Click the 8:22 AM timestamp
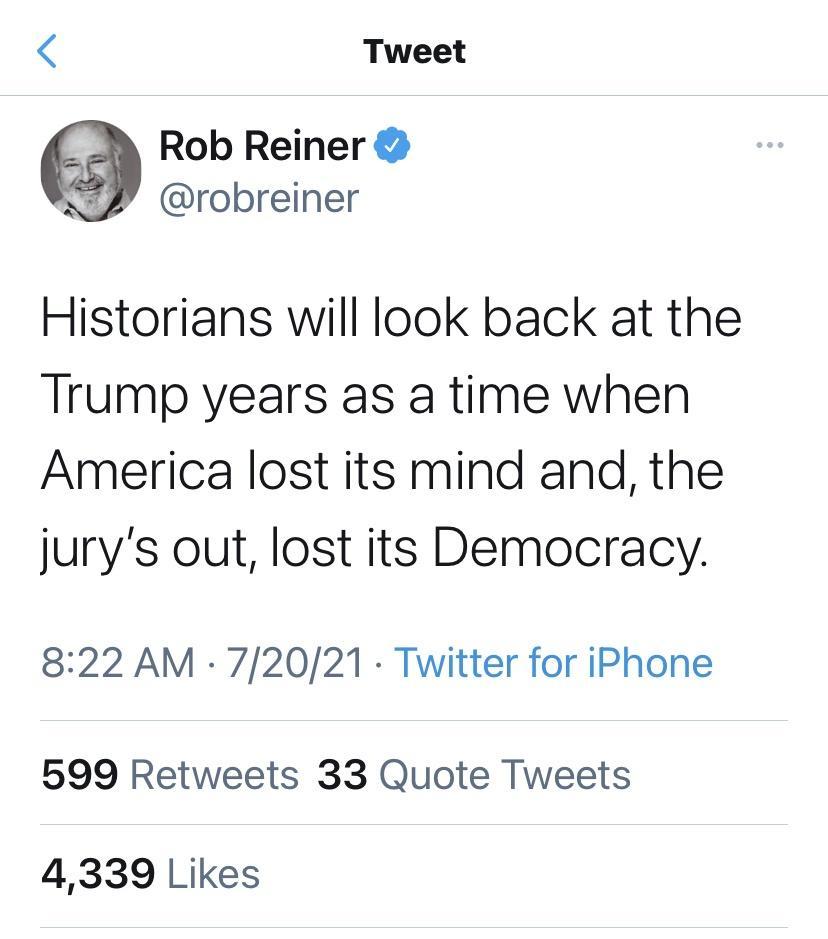828x939 pixels. pyautogui.click(x=117, y=662)
